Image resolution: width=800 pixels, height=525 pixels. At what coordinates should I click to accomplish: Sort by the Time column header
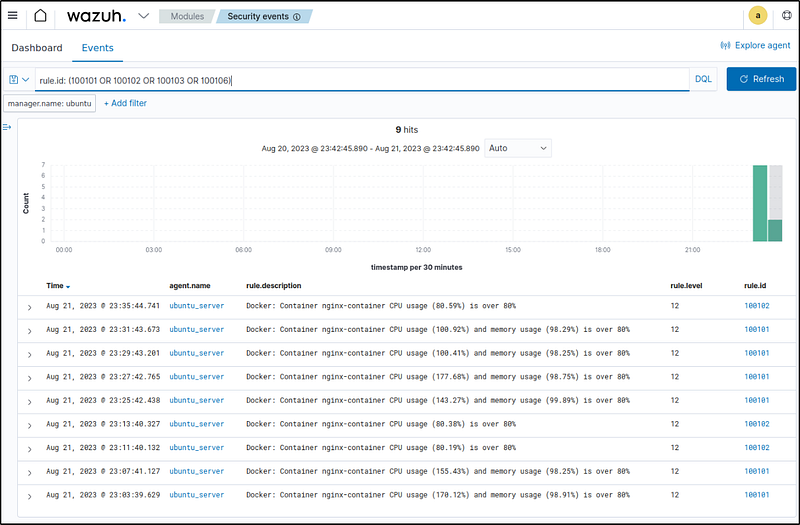(58, 286)
